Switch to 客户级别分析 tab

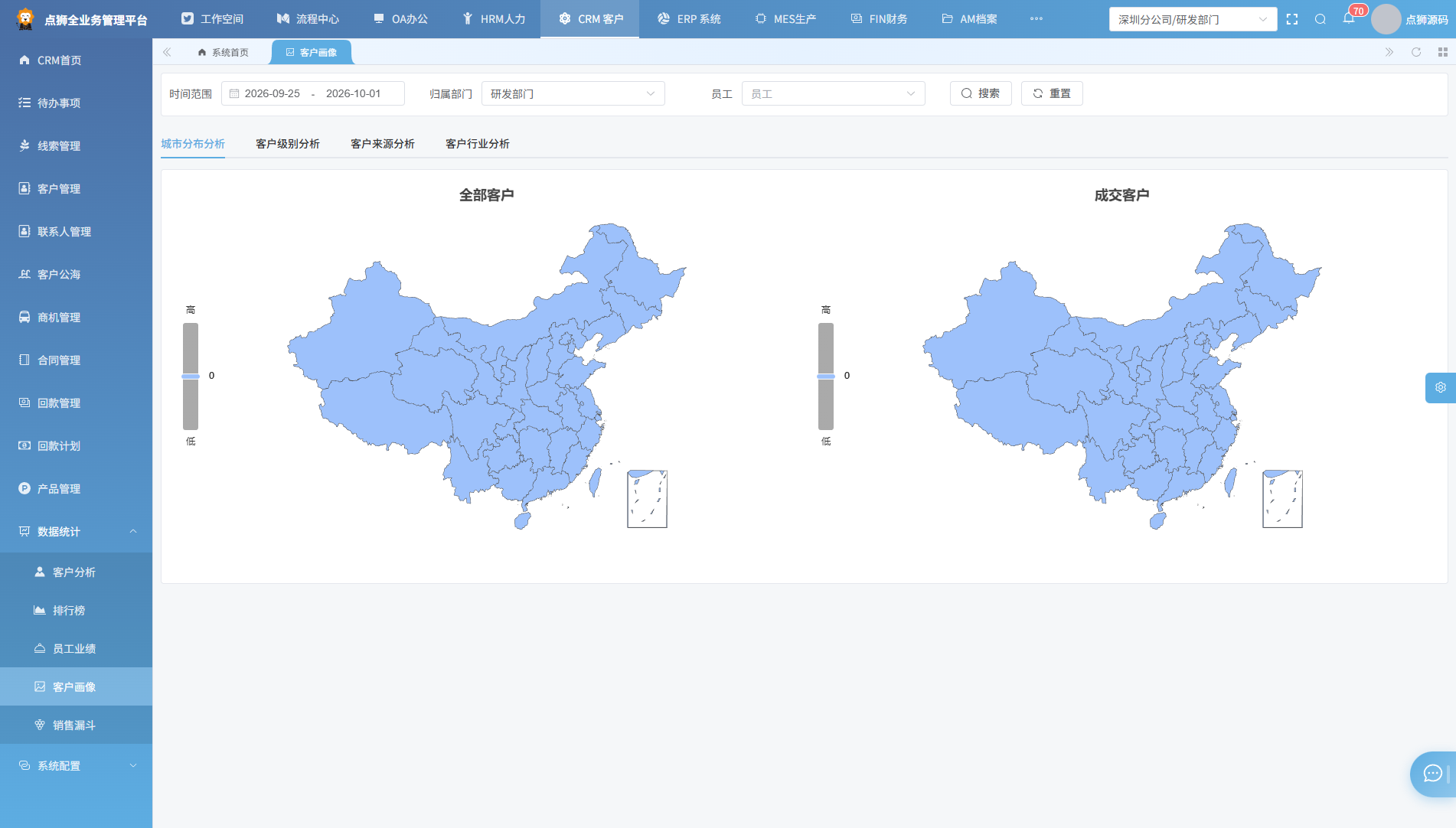(x=288, y=144)
